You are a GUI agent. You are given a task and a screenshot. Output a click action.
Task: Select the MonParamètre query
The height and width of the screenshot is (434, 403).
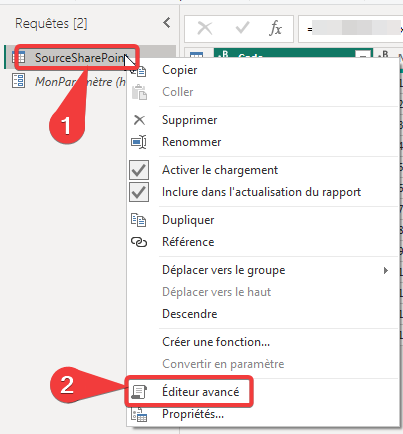(x=80, y=82)
